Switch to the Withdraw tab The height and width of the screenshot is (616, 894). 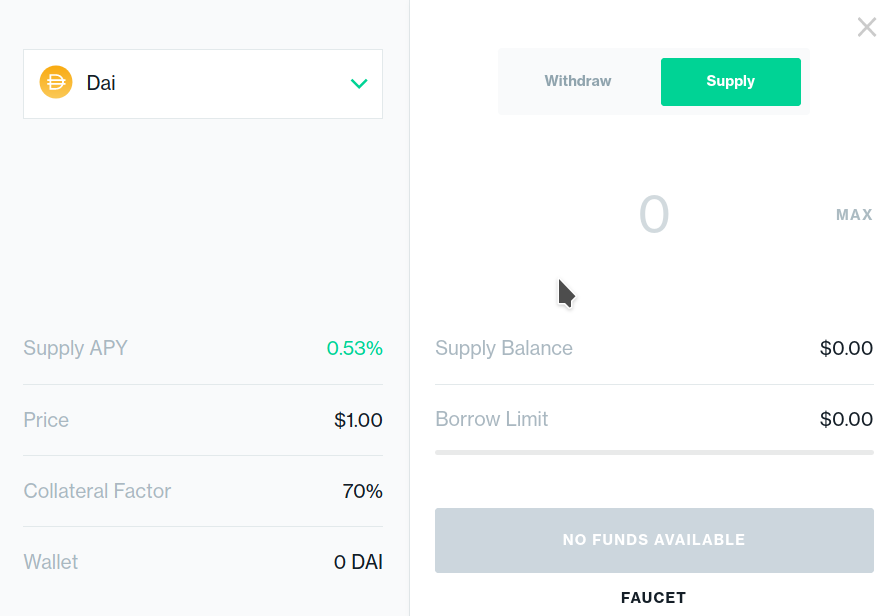click(x=578, y=81)
